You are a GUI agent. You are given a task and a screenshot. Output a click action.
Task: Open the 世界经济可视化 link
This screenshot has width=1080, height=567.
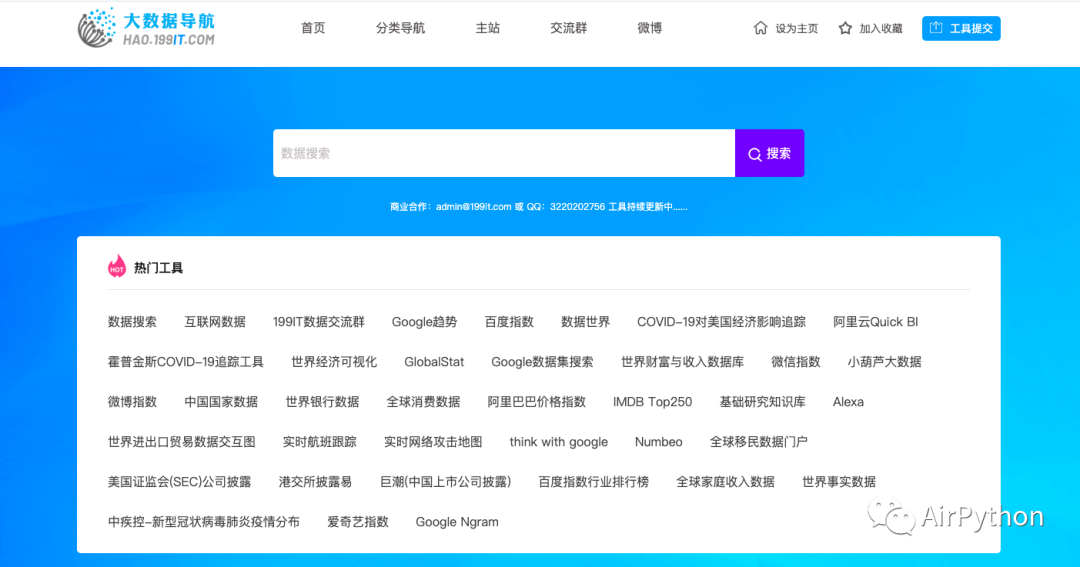(x=334, y=362)
